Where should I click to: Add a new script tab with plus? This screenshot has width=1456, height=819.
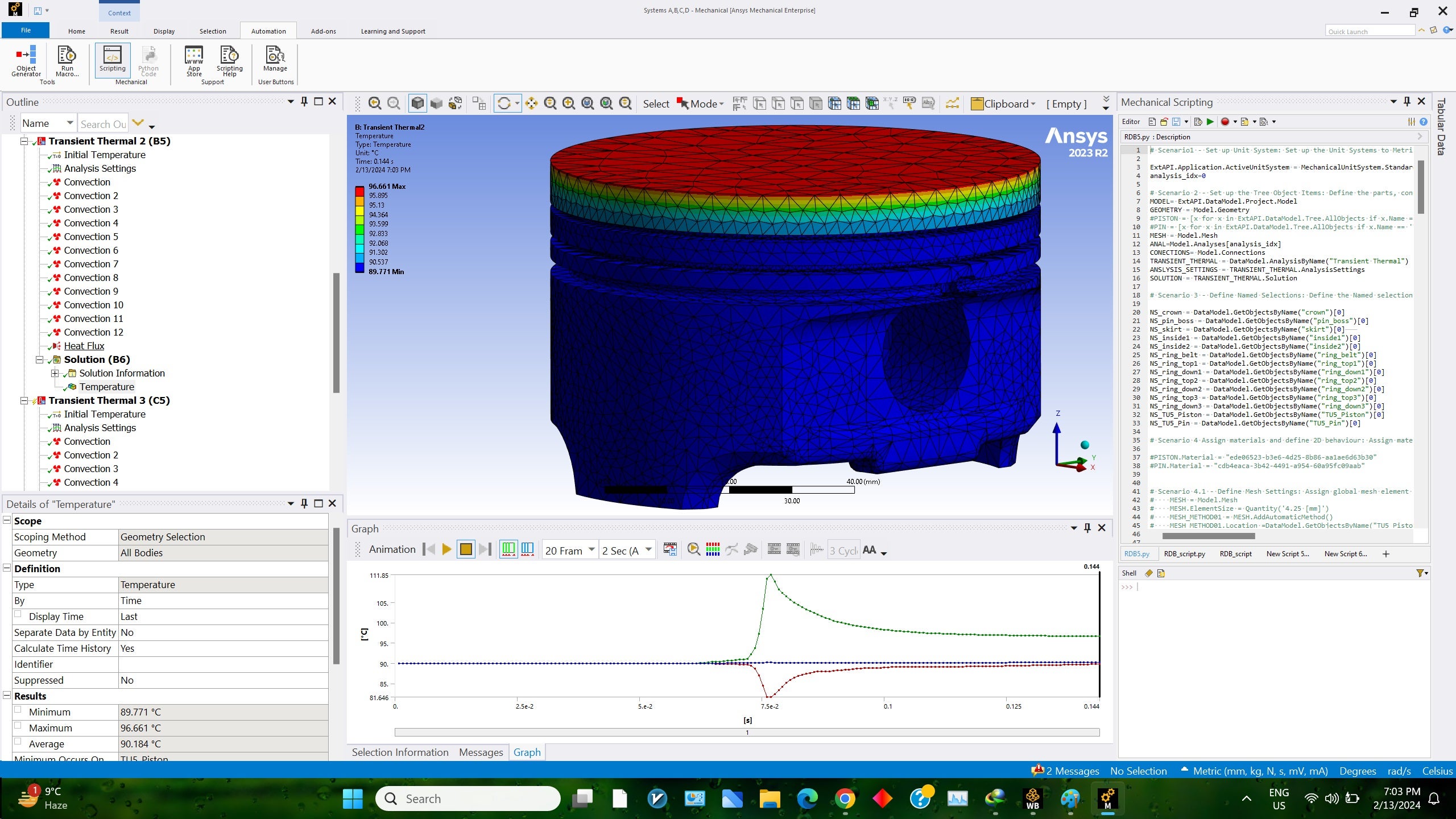tap(1386, 554)
